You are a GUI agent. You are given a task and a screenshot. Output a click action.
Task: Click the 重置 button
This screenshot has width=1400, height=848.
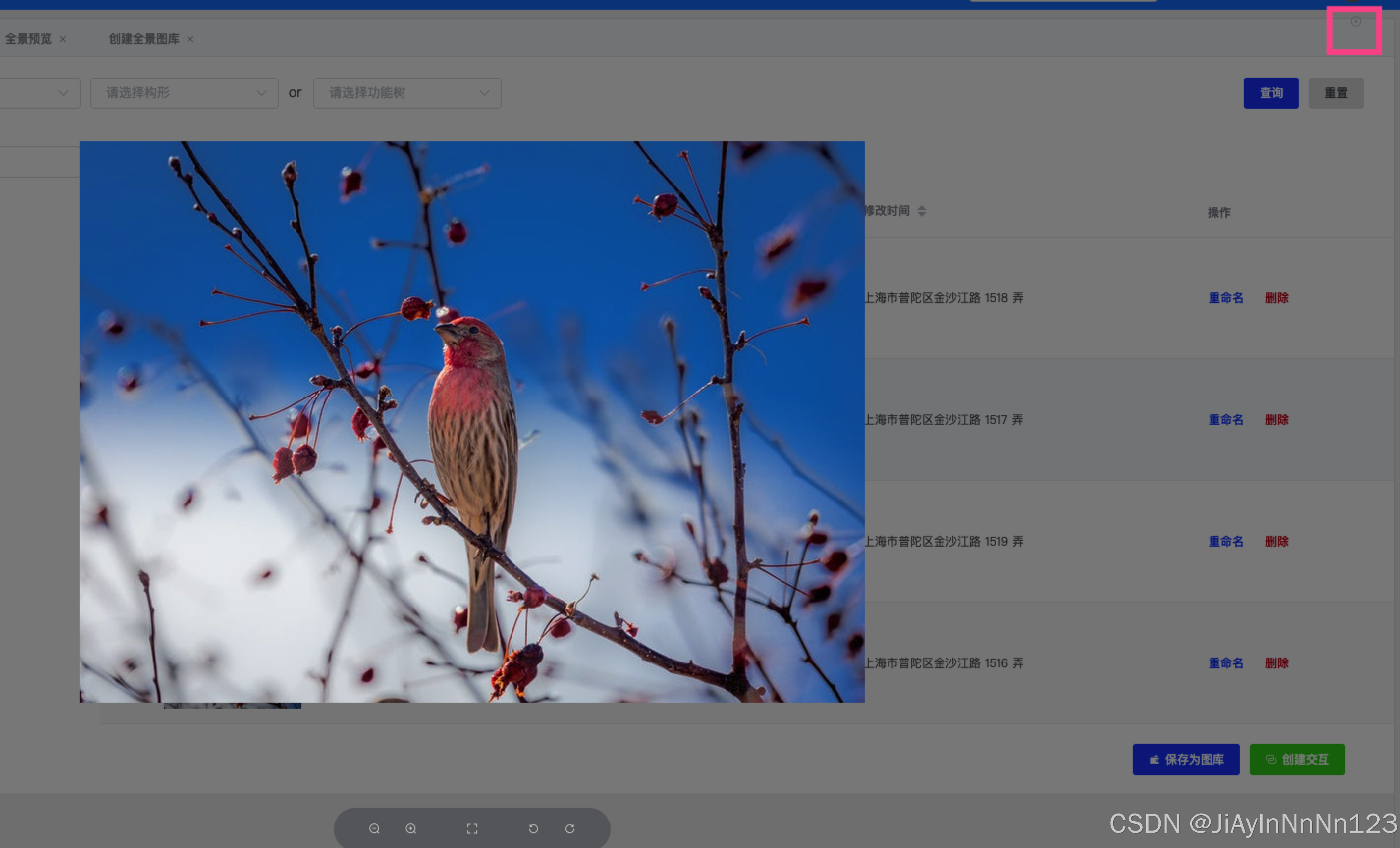pos(1335,93)
